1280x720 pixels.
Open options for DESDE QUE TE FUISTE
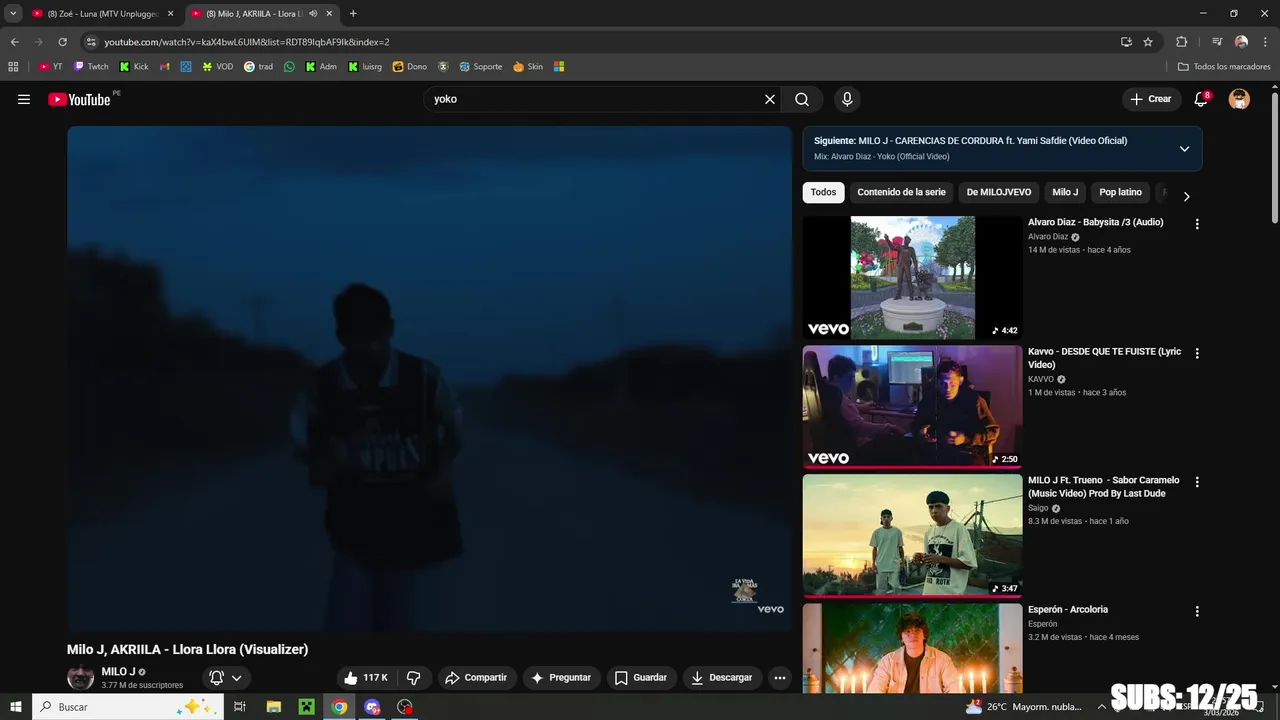[x=1197, y=353]
